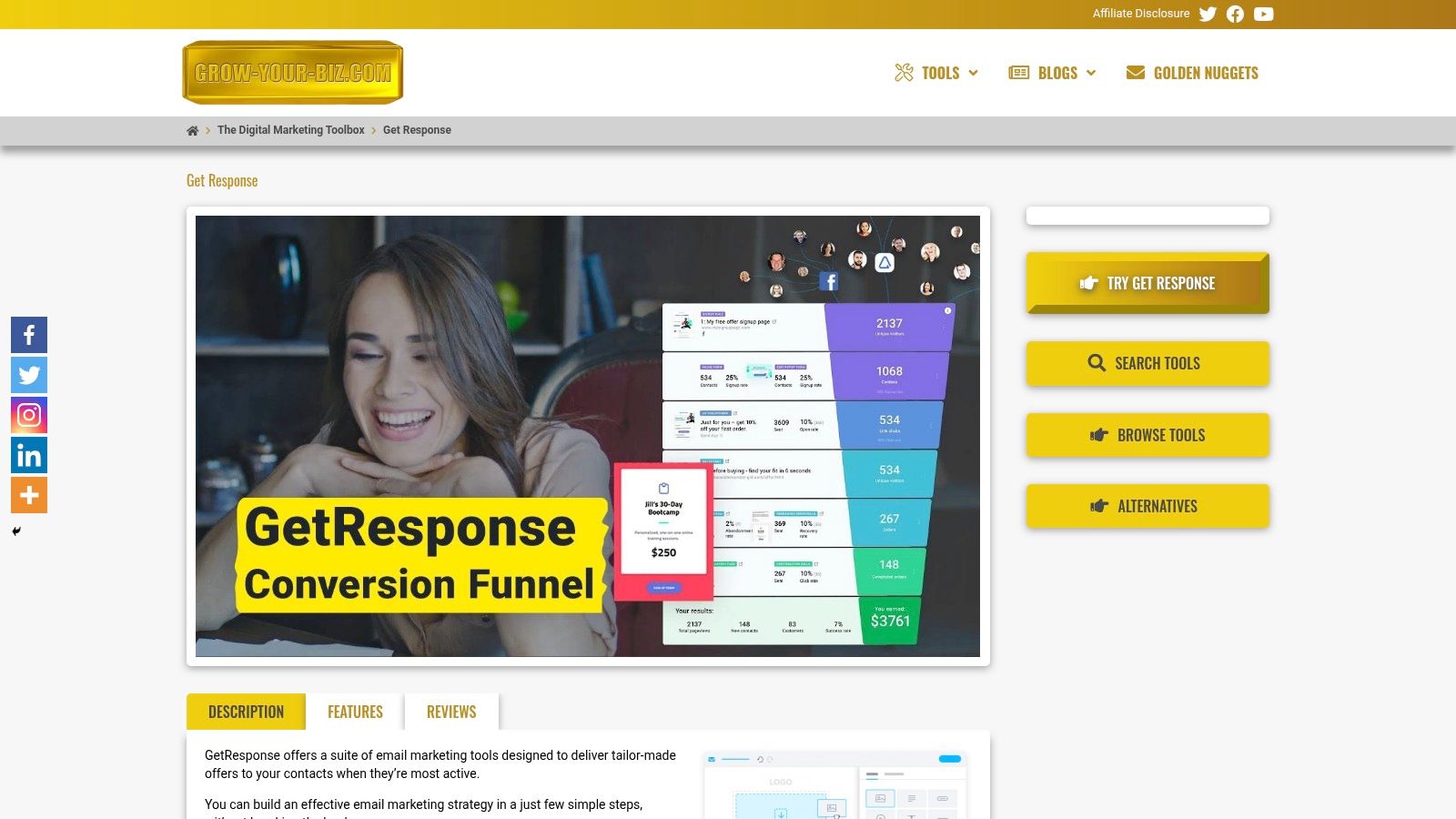Switch to the Reviews tab
The height and width of the screenshot is (819, 1456).
tap(451, 712)
